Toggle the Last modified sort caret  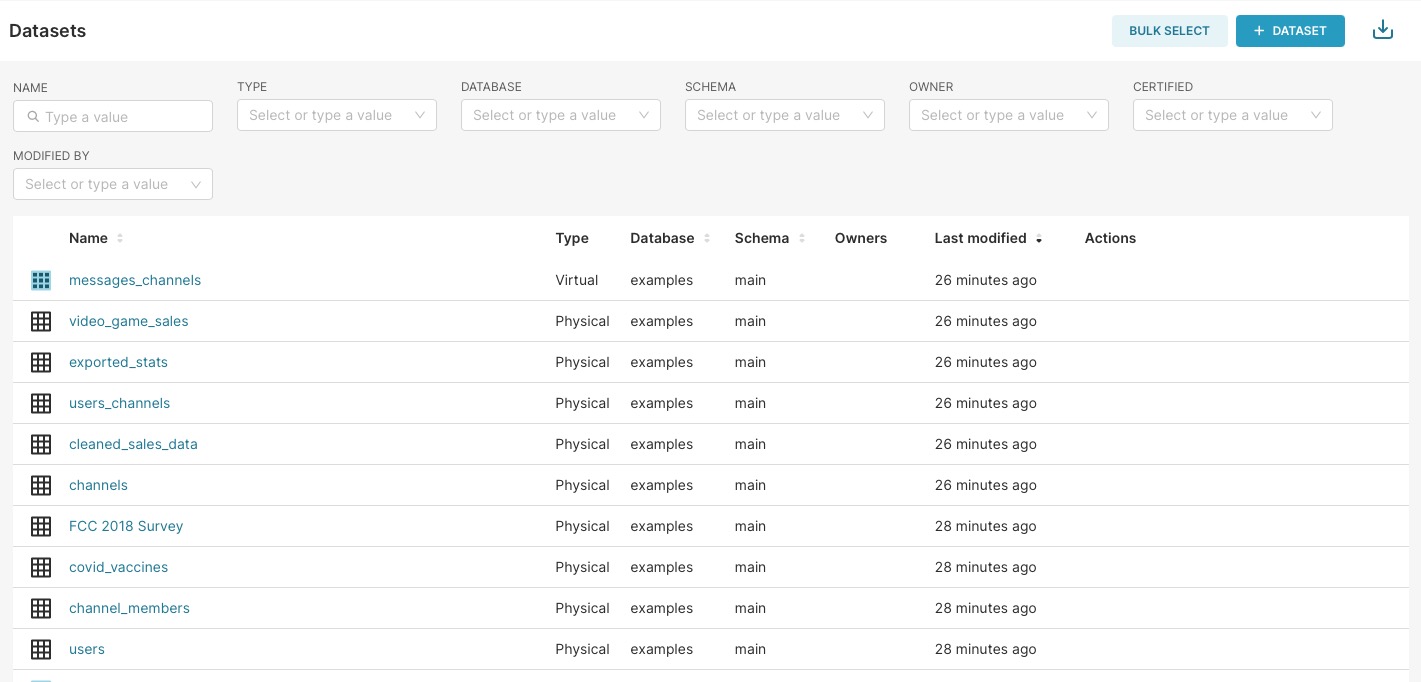click(x=1039, y=240)
